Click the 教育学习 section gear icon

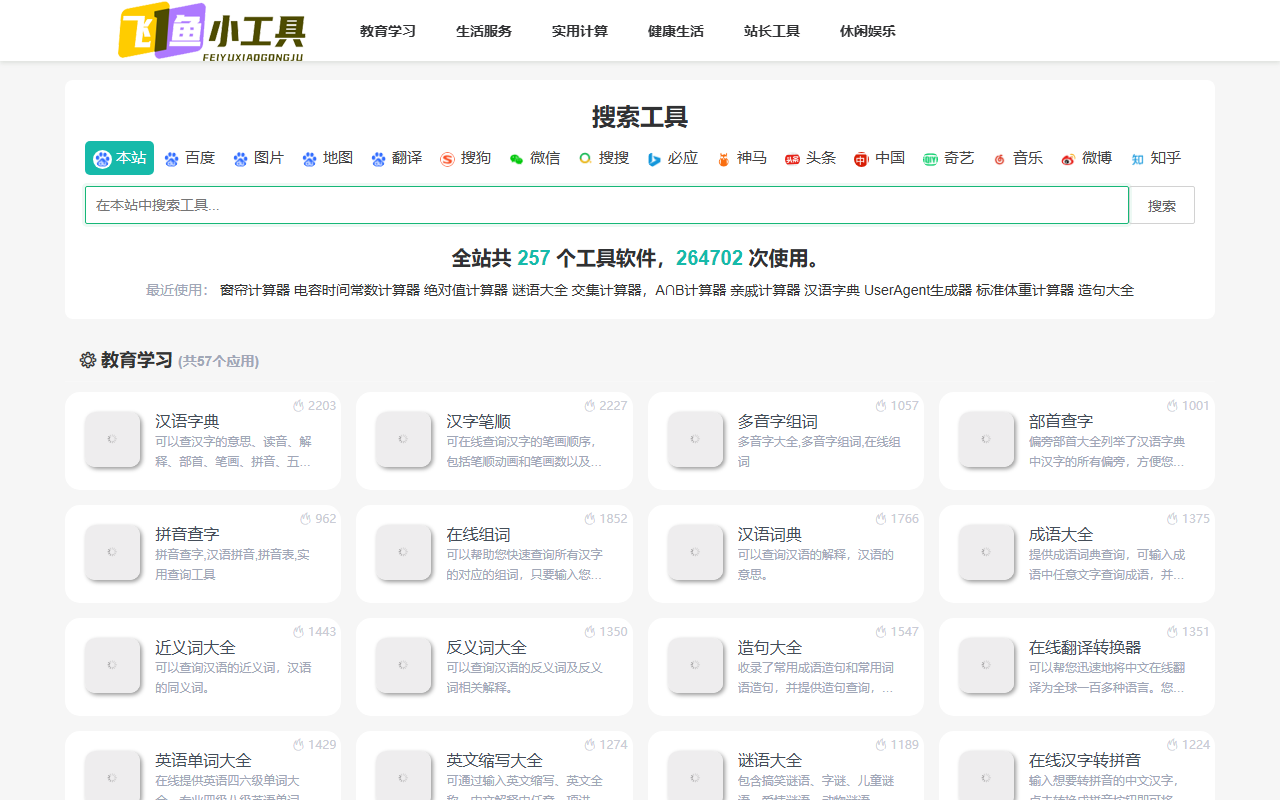[x=88, y=360]
